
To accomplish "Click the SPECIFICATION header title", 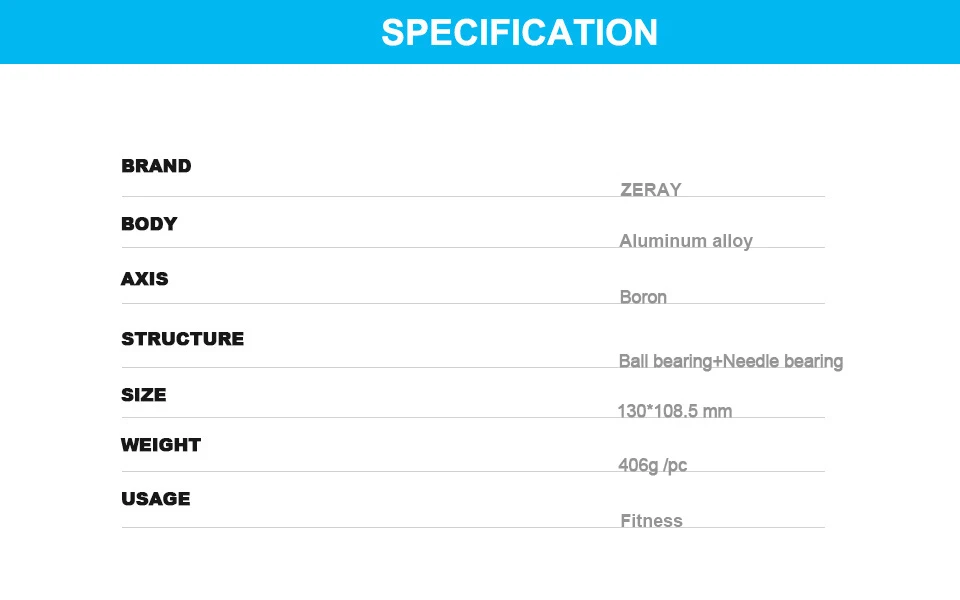I will 519,32.
